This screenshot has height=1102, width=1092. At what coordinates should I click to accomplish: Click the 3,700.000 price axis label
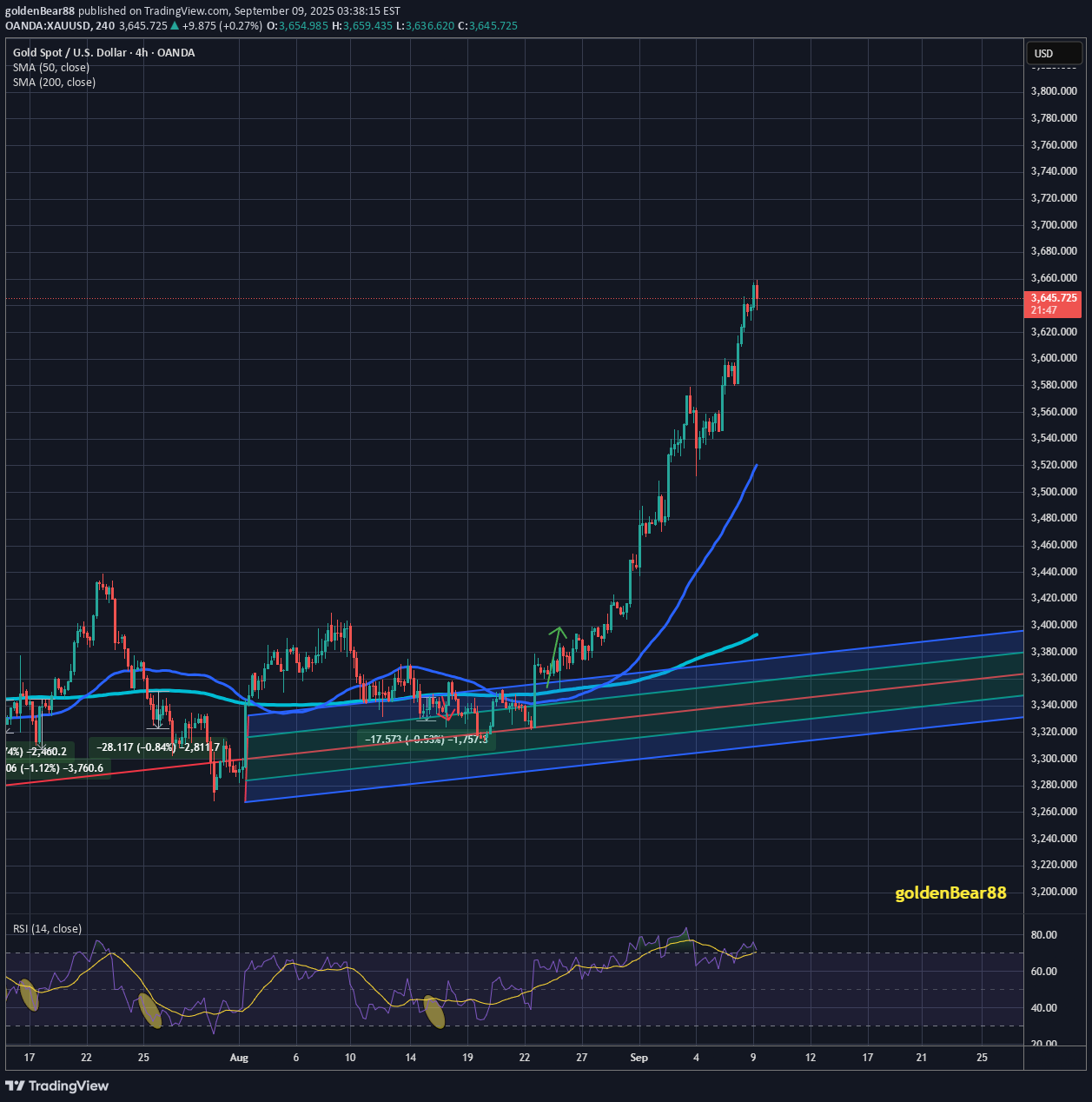pos(1054,224)
